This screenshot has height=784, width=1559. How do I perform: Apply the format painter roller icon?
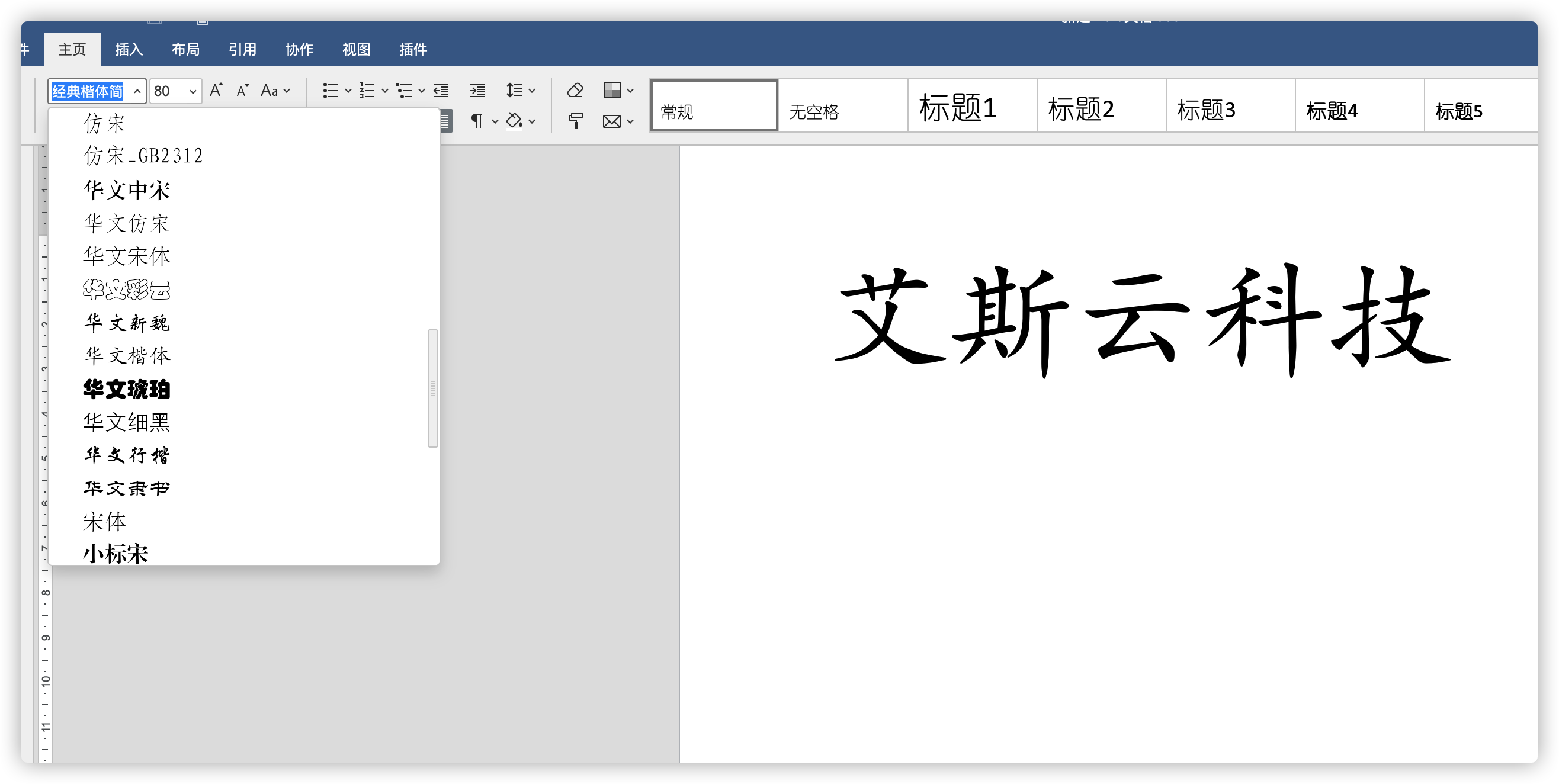point(575,120)
